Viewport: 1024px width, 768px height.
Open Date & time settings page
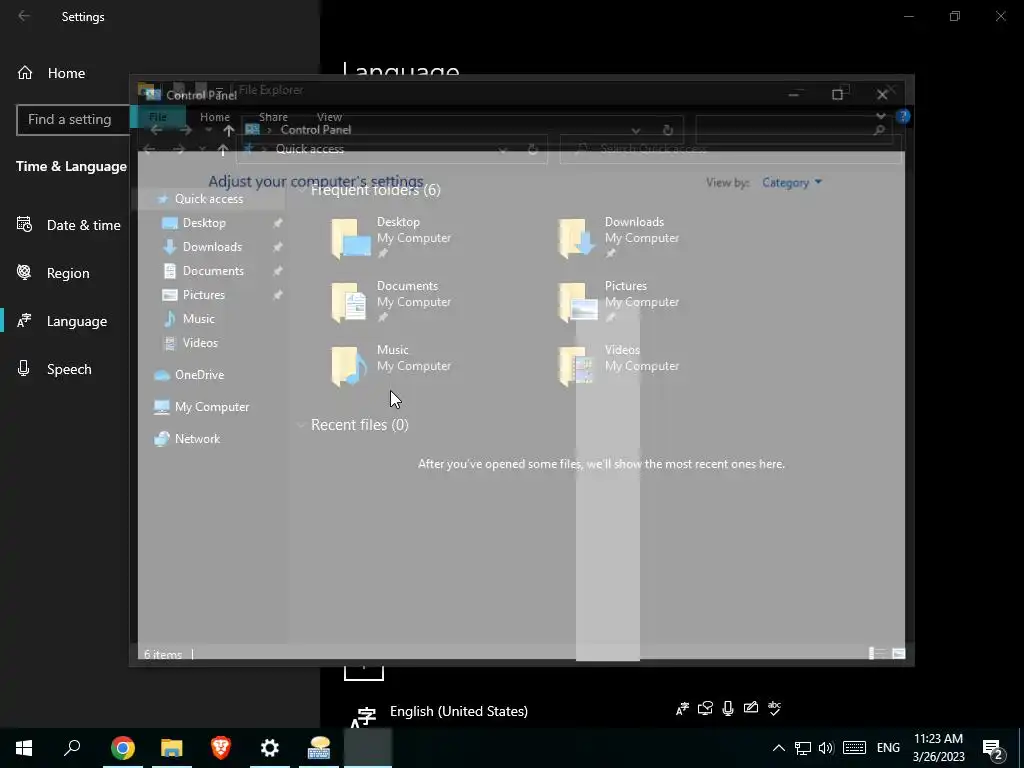tap(69, 225)
